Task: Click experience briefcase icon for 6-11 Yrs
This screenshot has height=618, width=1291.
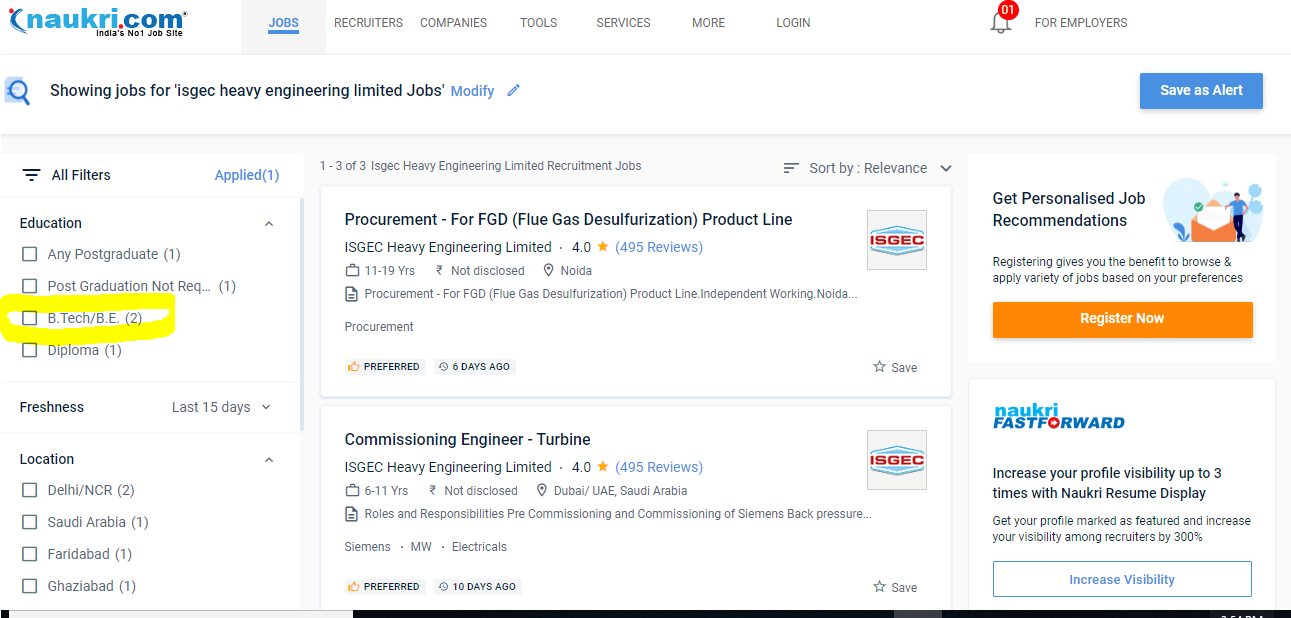Action: pos(352,491)
